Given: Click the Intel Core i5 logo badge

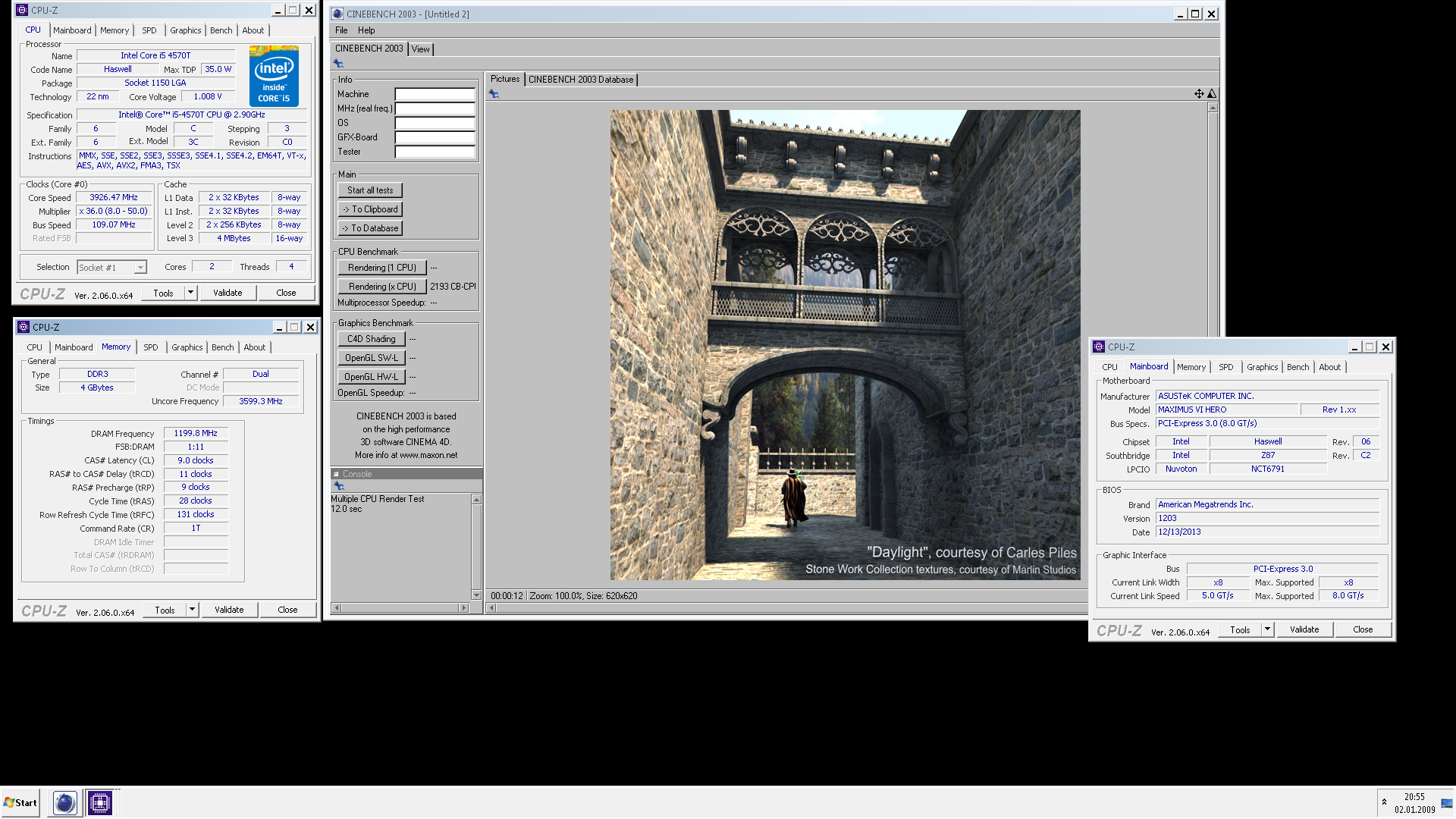Looking at the screenshot, I should 274,76.
